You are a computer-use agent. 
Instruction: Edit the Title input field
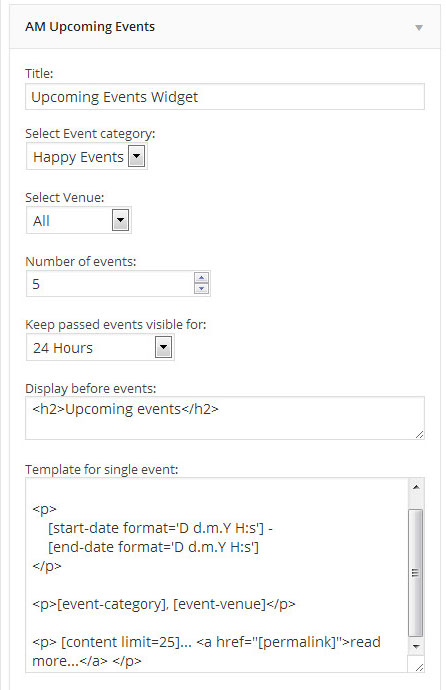225,97
